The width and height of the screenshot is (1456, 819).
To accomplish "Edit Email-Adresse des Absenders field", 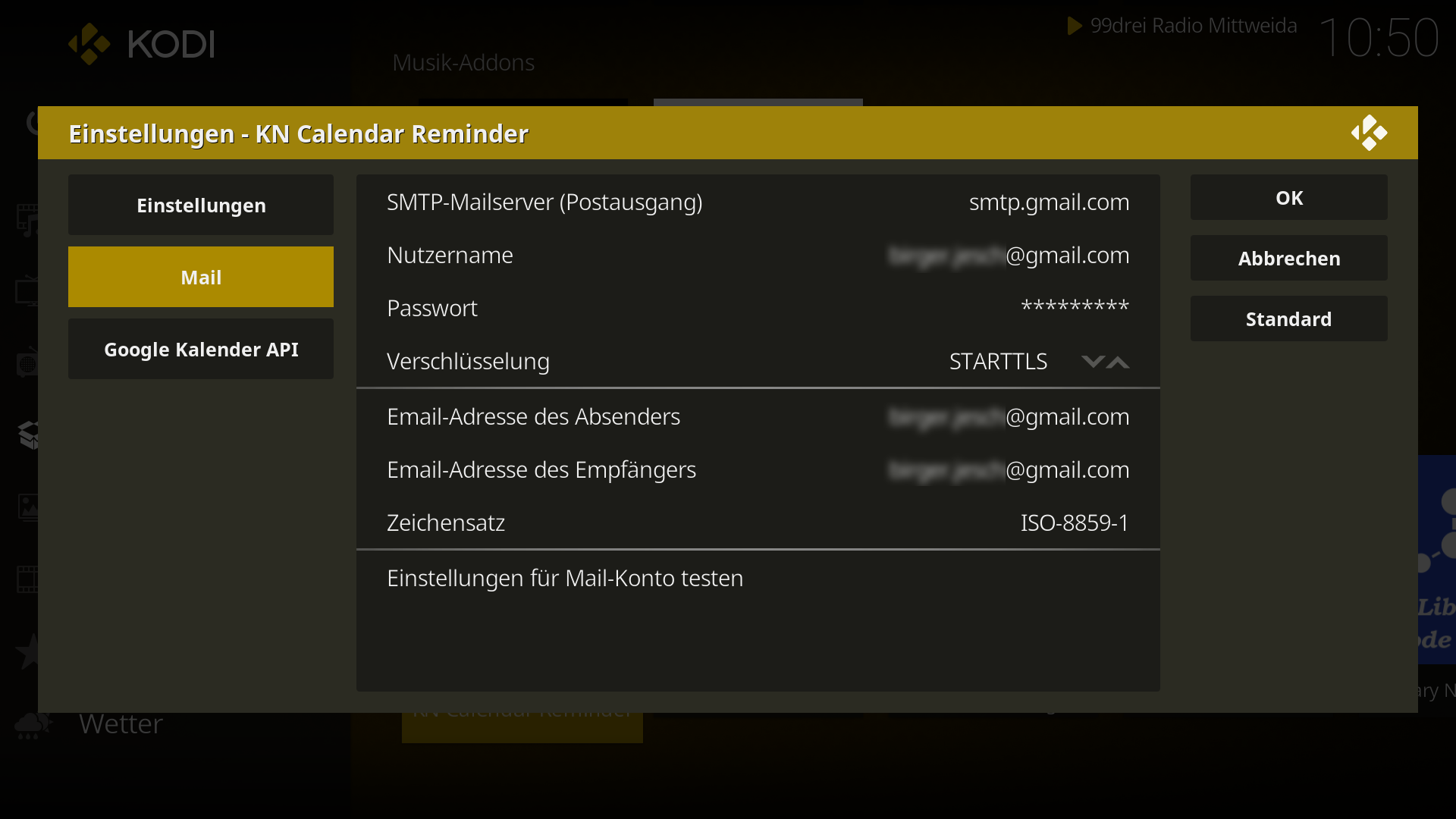I will 758,416.
